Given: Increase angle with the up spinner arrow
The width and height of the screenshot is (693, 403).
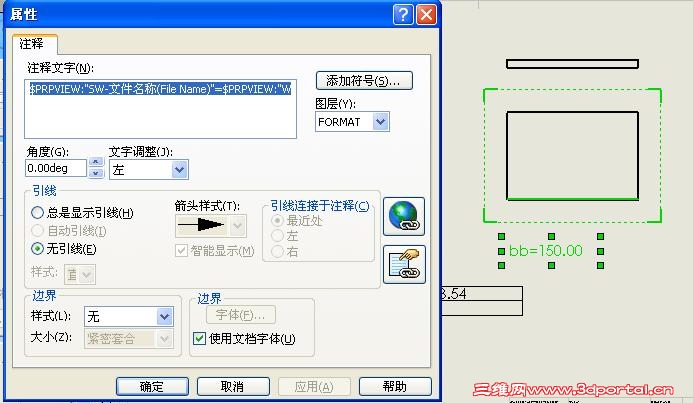Looking at the screenshot, I should tap(96, 162).
